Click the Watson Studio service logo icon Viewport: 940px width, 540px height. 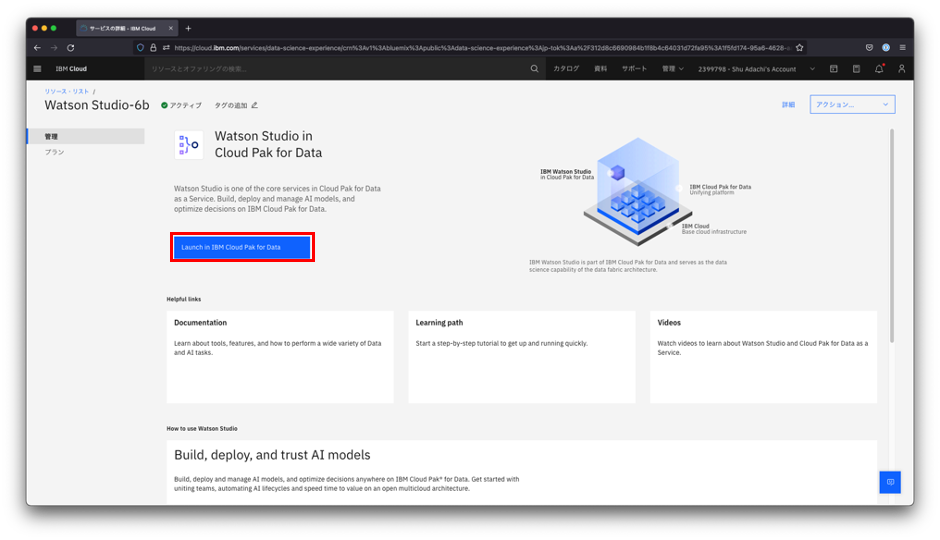click(x=189, y=144)
